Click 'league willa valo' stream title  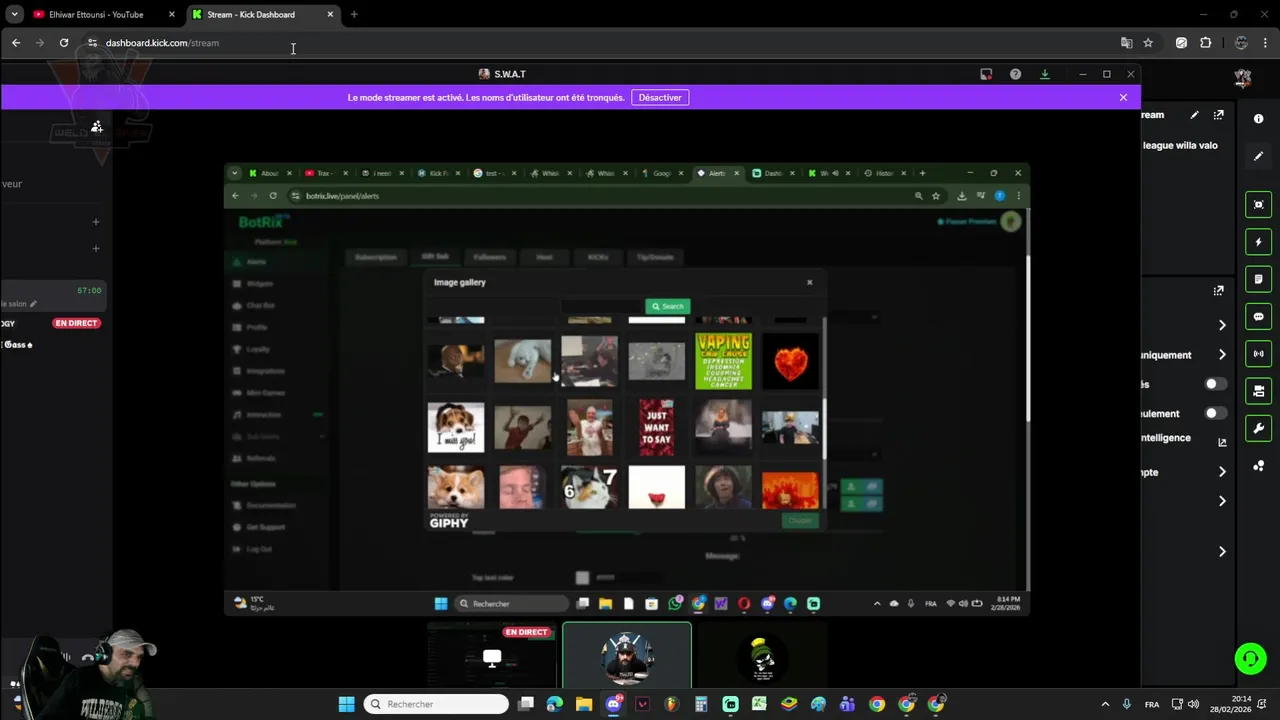pos(1180,145)
